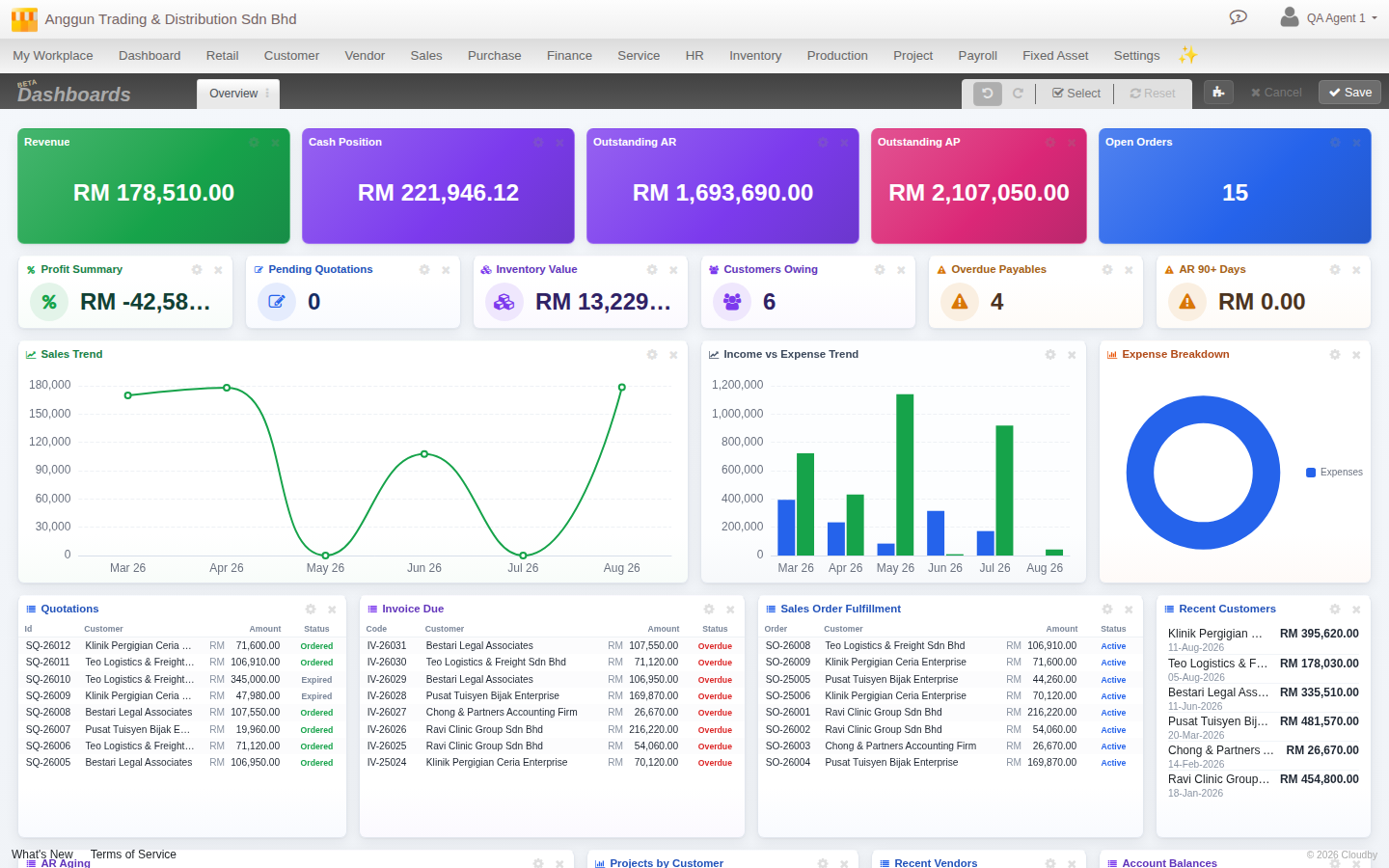Screen dimensions: 1389x868
Task: Open the QA Agent 1 user dropdown
Action: point(1329,17)
